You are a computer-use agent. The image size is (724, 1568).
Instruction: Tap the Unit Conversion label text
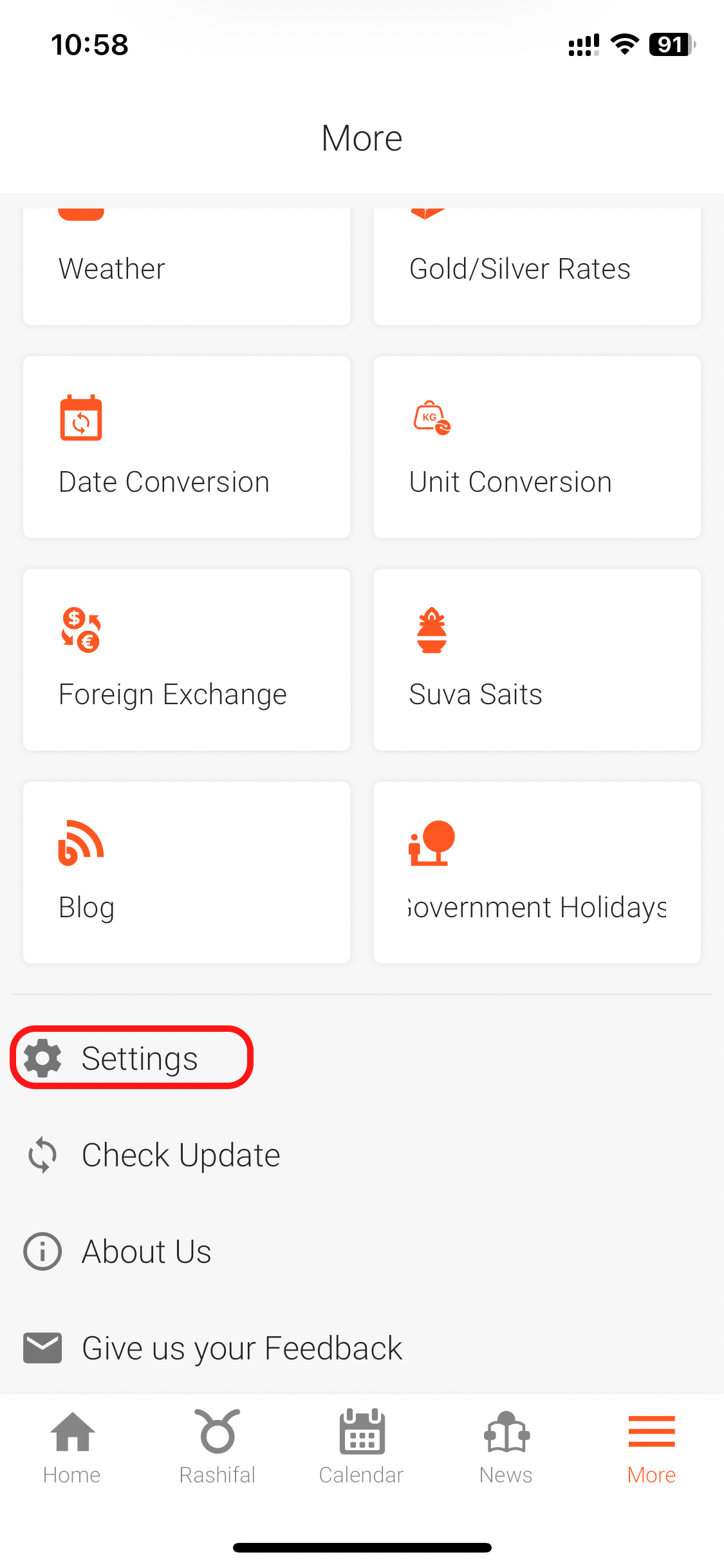pyautogui.click(x=510, y=482)
